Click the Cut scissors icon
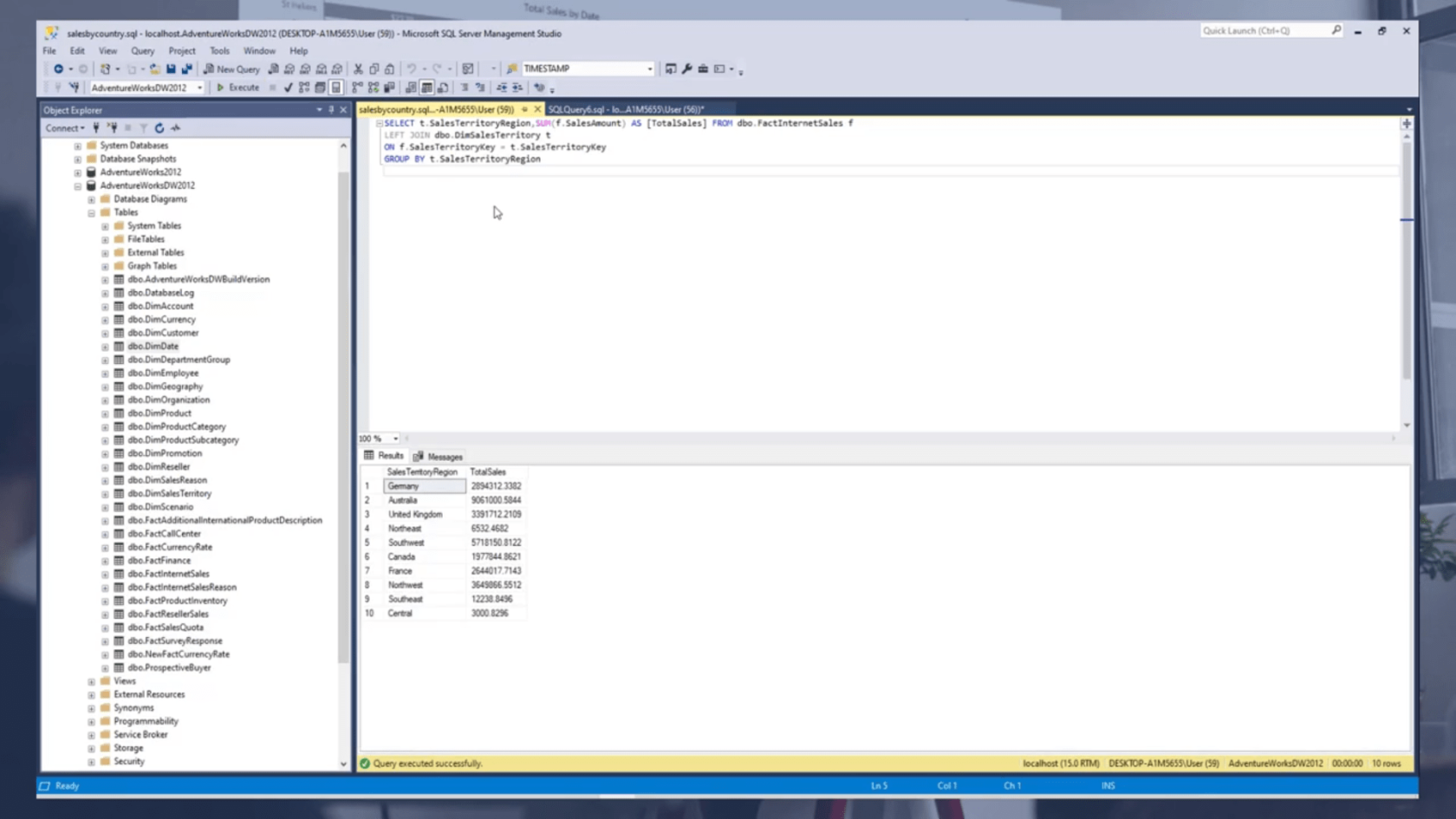 pyautogui.click(x=358, y=68)
